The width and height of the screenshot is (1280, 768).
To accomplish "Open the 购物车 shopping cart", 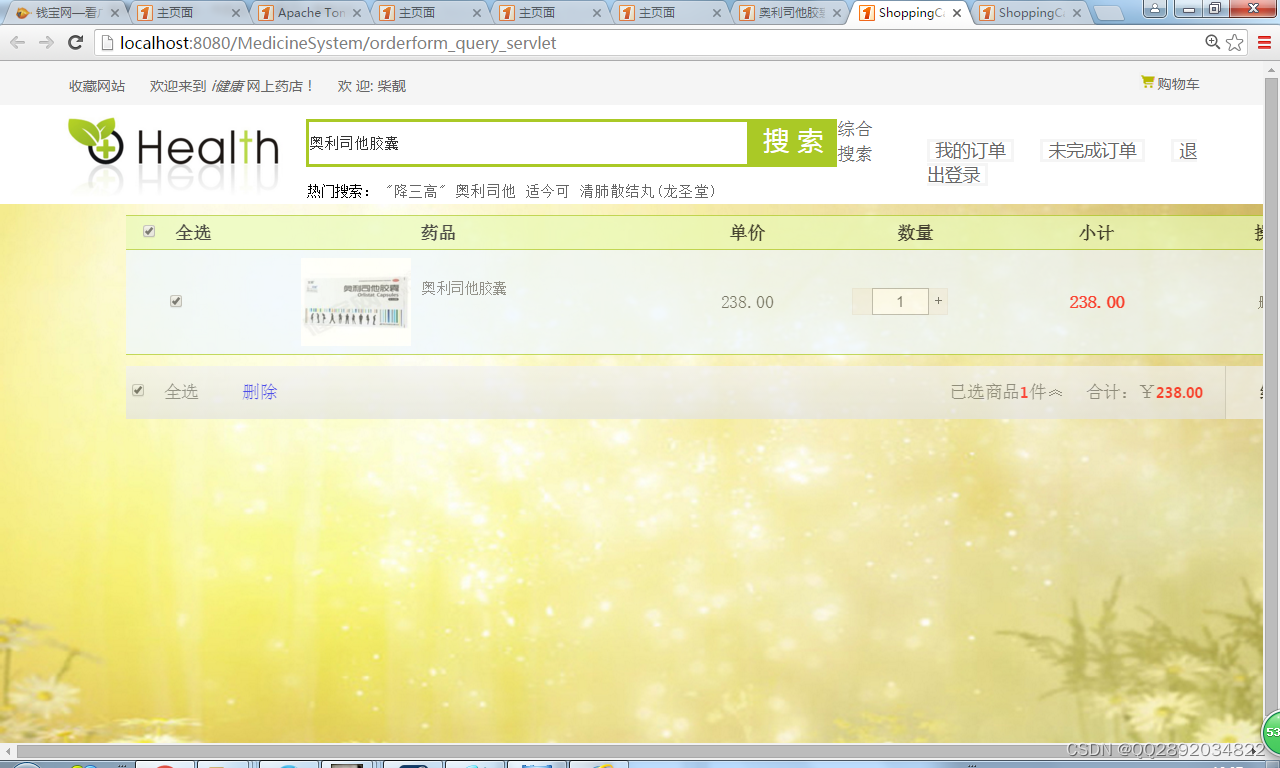I will pos(1170,84).
